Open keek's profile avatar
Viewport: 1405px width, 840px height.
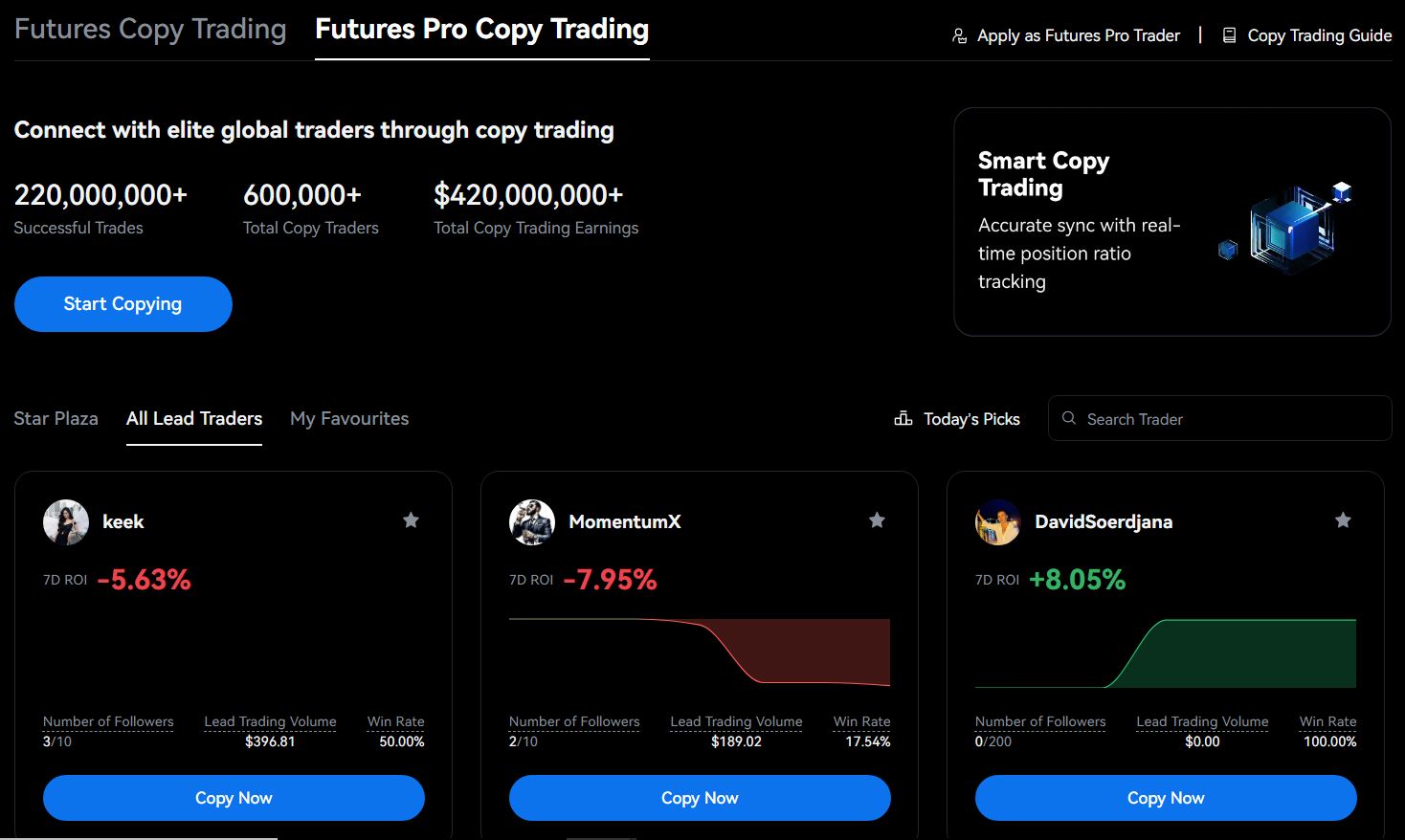pos(65,521)
